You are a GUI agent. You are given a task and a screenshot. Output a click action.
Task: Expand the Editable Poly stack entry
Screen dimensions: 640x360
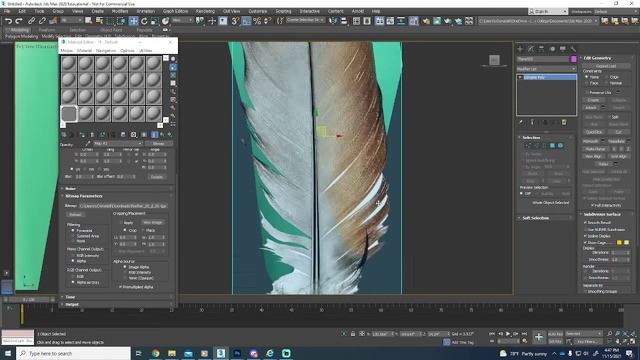tap(520, 77)
